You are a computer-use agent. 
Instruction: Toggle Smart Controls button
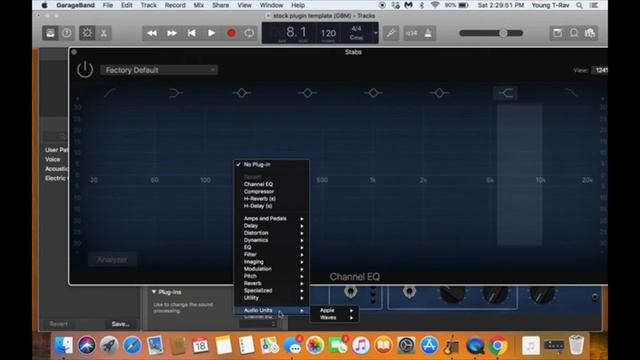pyautogui.click(x=87, y=33)
